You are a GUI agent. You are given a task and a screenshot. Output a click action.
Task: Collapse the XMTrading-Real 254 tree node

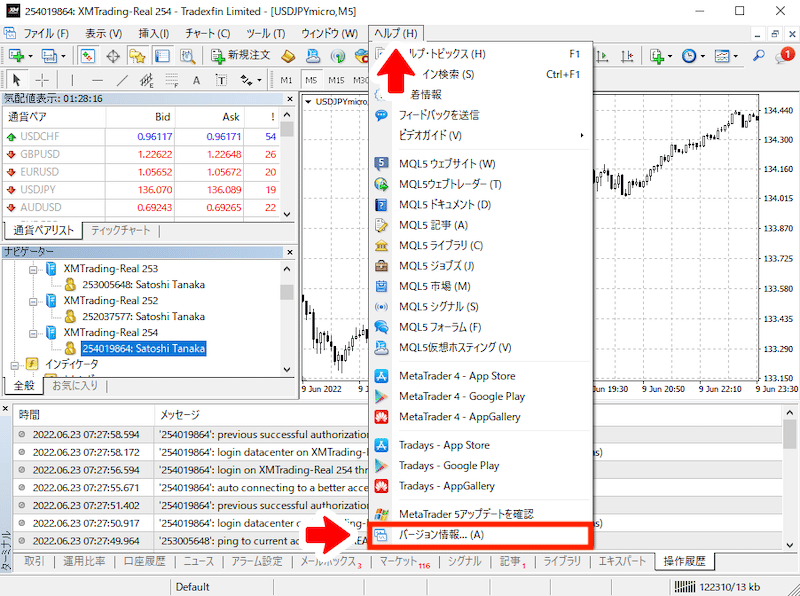(33, 333)
